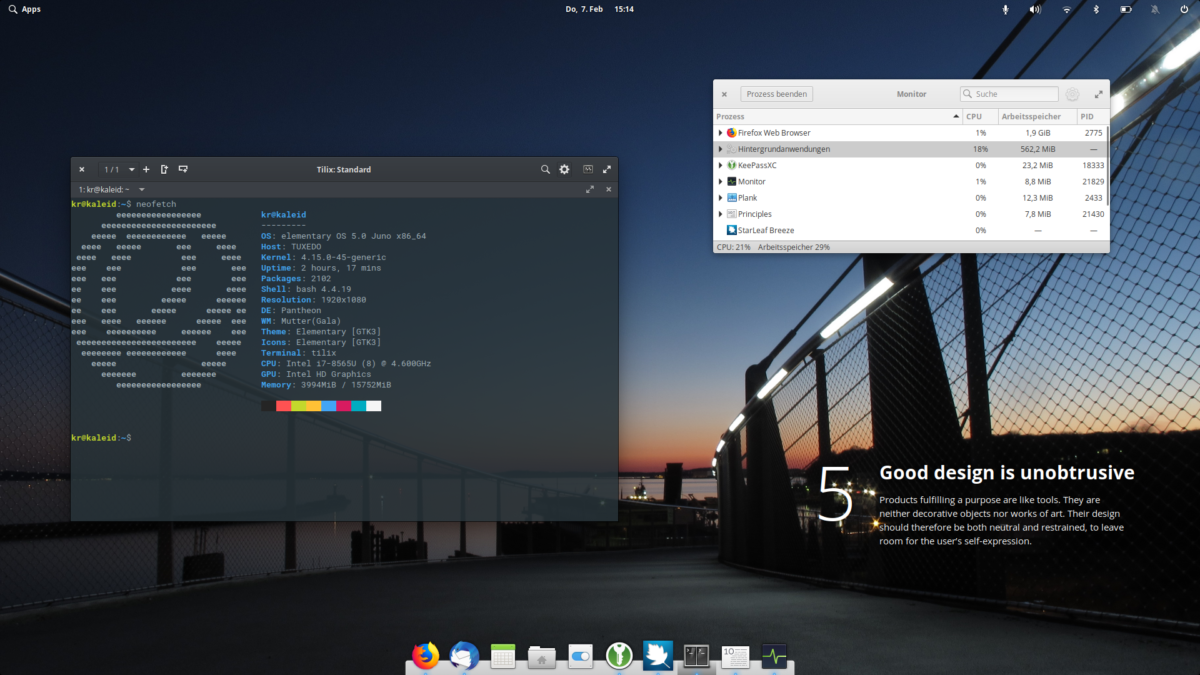Expand the Firefox Web Browser process row
1200x675 pixels.
tap(720, 132)
